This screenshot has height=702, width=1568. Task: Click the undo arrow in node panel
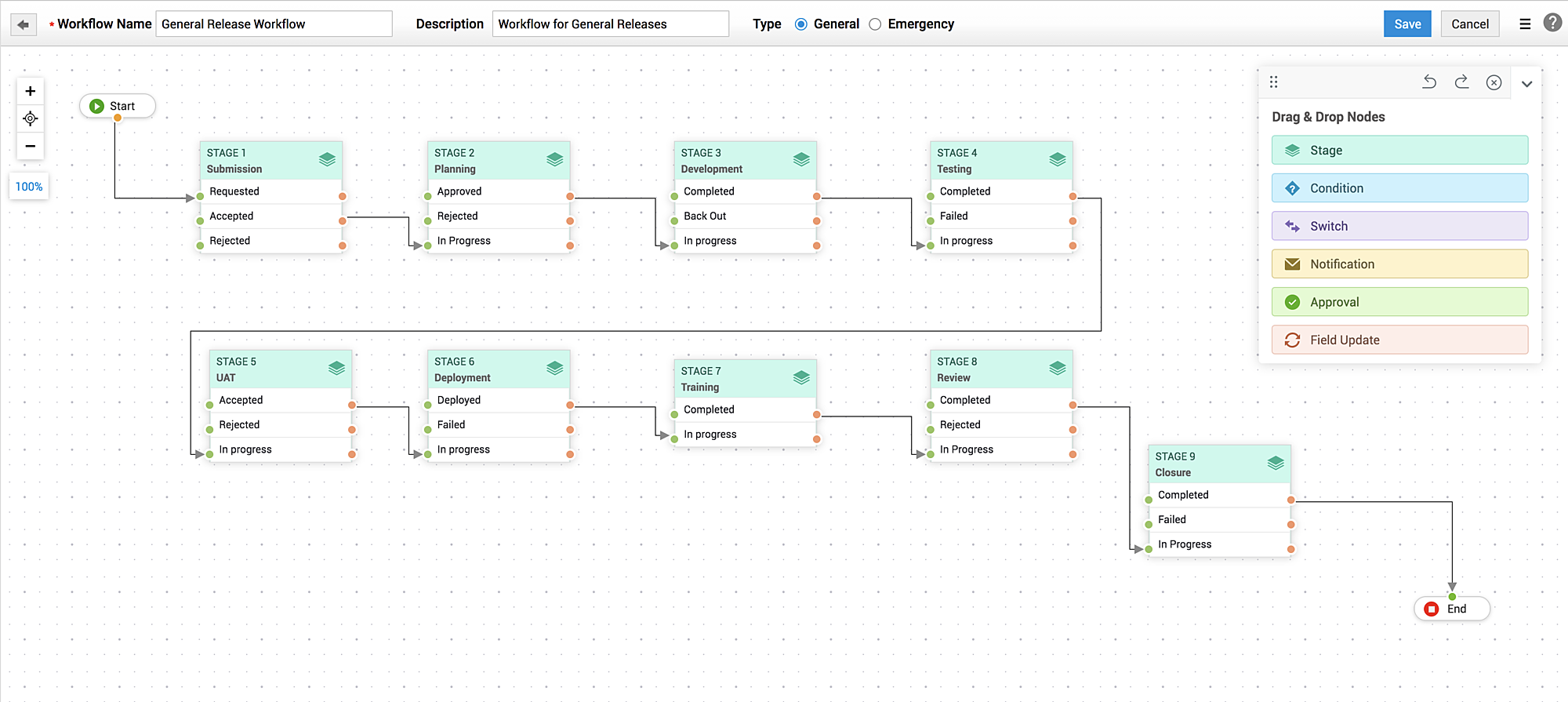[x=1429, y=82]
